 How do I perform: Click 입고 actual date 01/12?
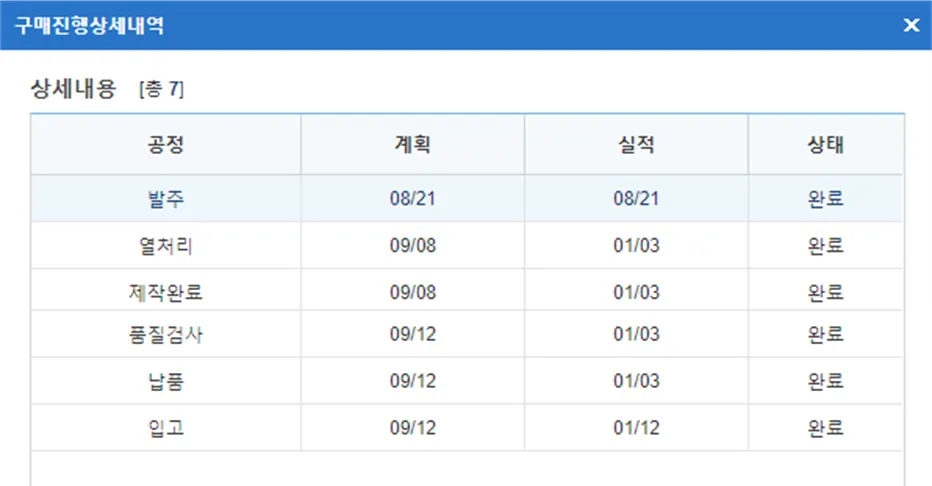(636, 428)
